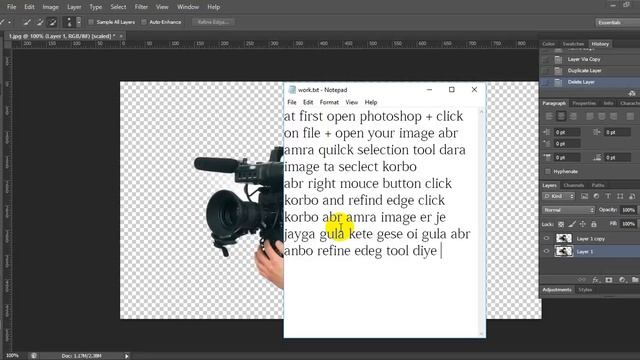Viewport: 640px width, 360px height.
Task: Open the Filter menu
Action: [x=141, y=7]
